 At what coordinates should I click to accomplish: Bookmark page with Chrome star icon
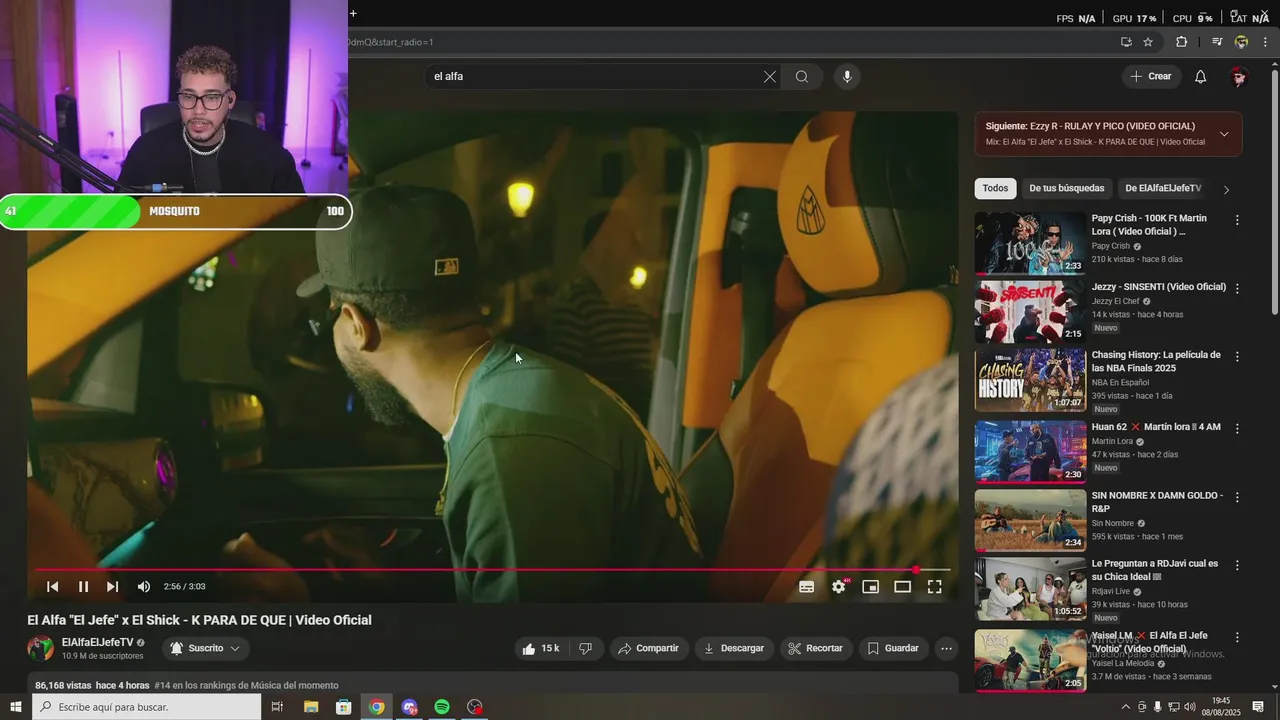[x=1148, y=42]
